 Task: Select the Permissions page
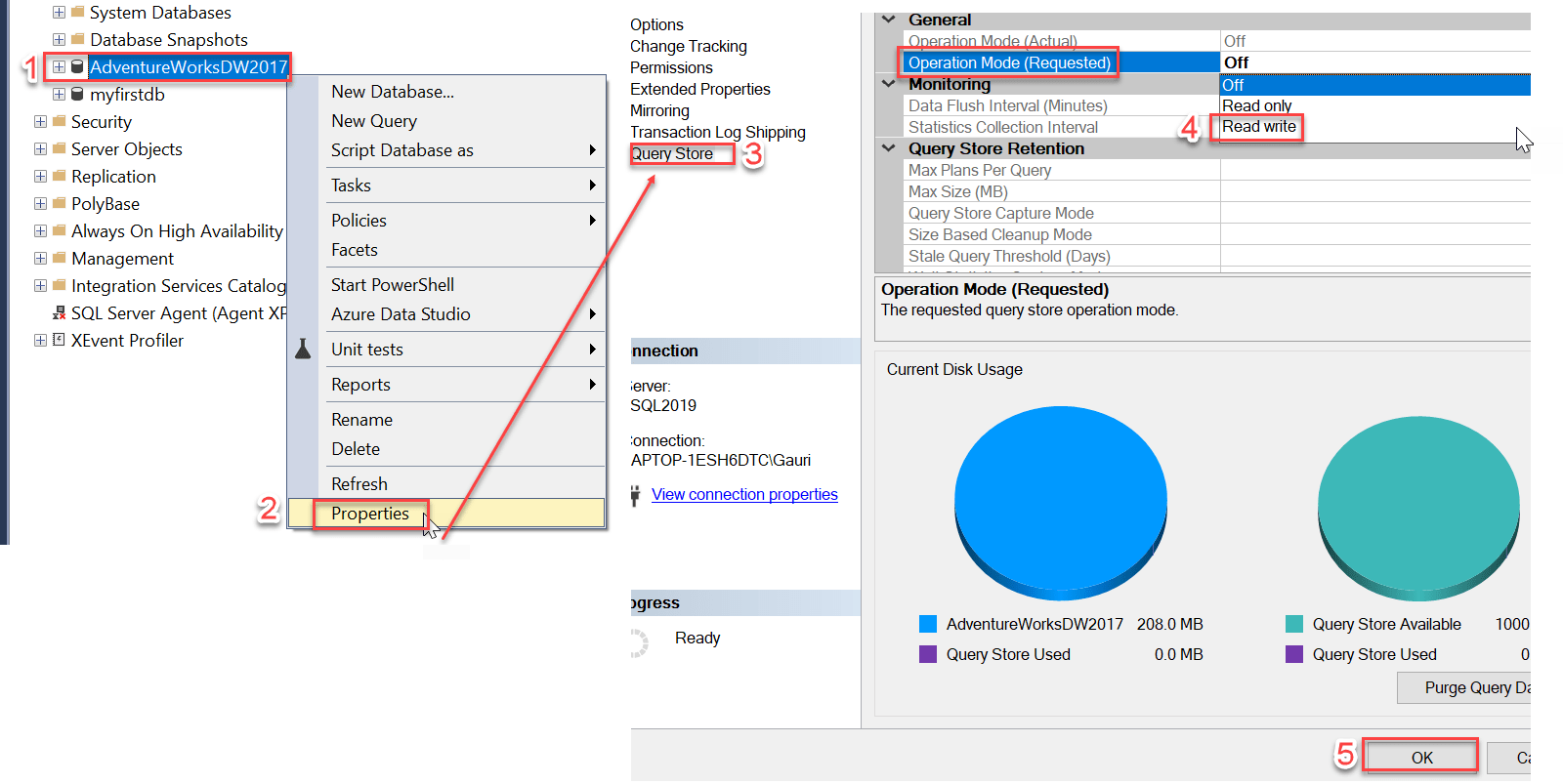(671, 67)
